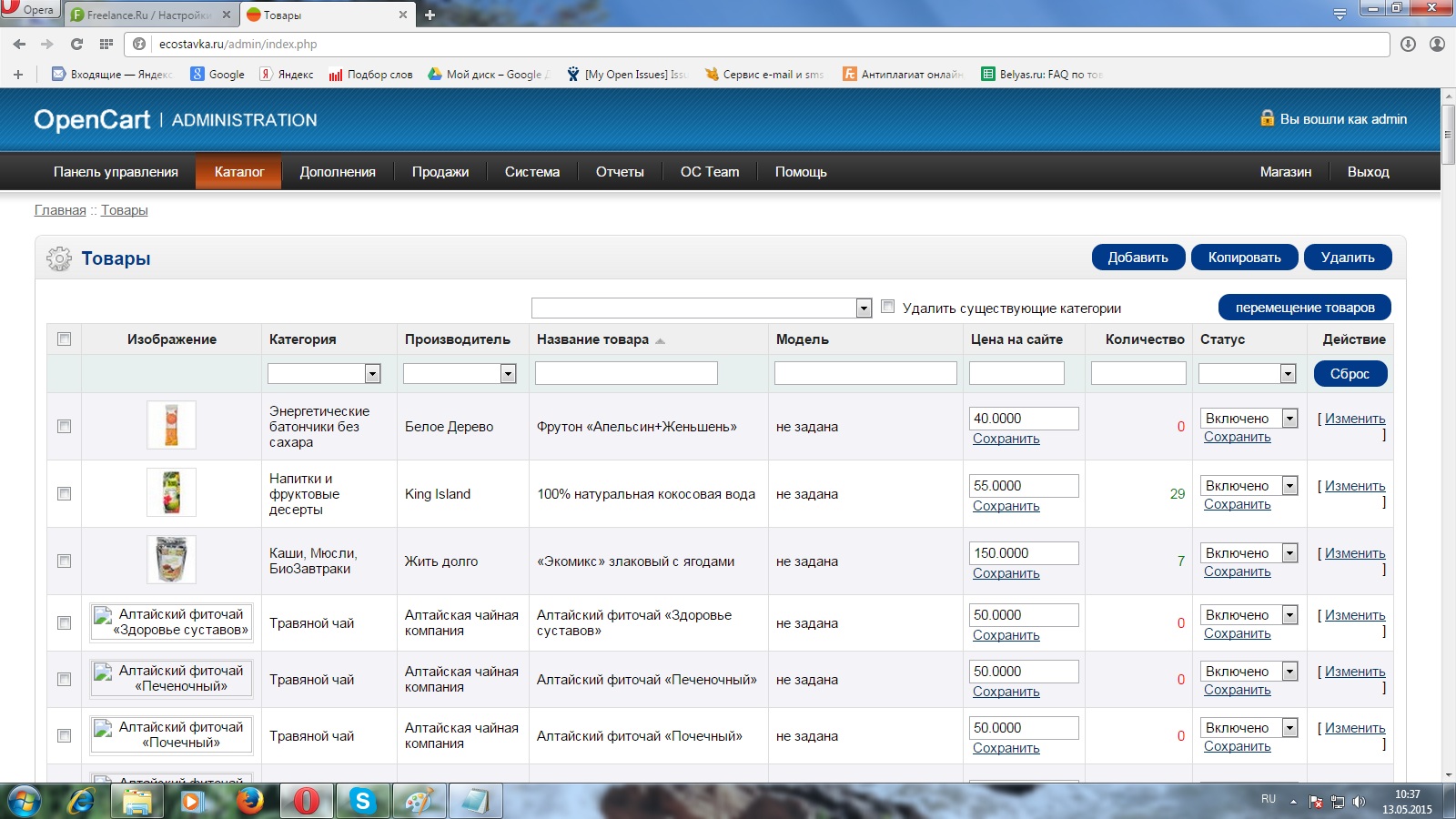This screenshot has height=819, width=1456.
Task: Switch to the Freelance.Ru browser tab
Action: (150, 15)
